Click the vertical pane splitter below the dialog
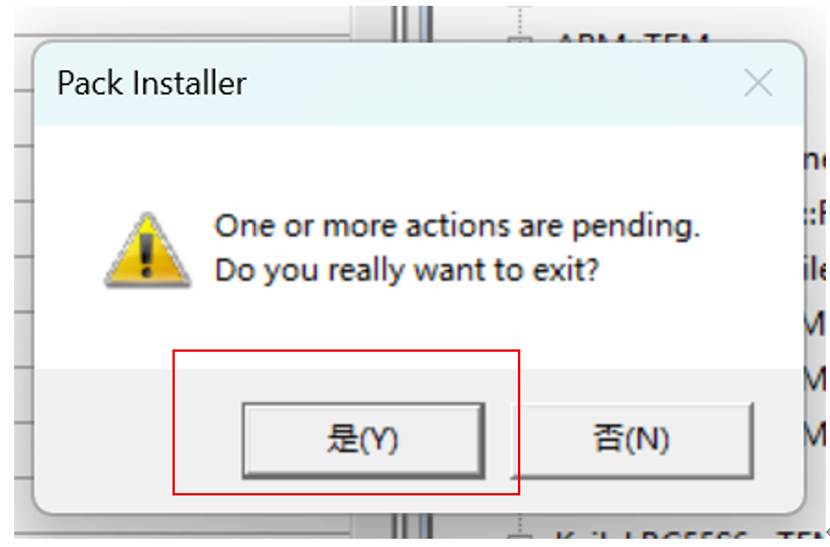830x547 pixels. tap(413, 526)
